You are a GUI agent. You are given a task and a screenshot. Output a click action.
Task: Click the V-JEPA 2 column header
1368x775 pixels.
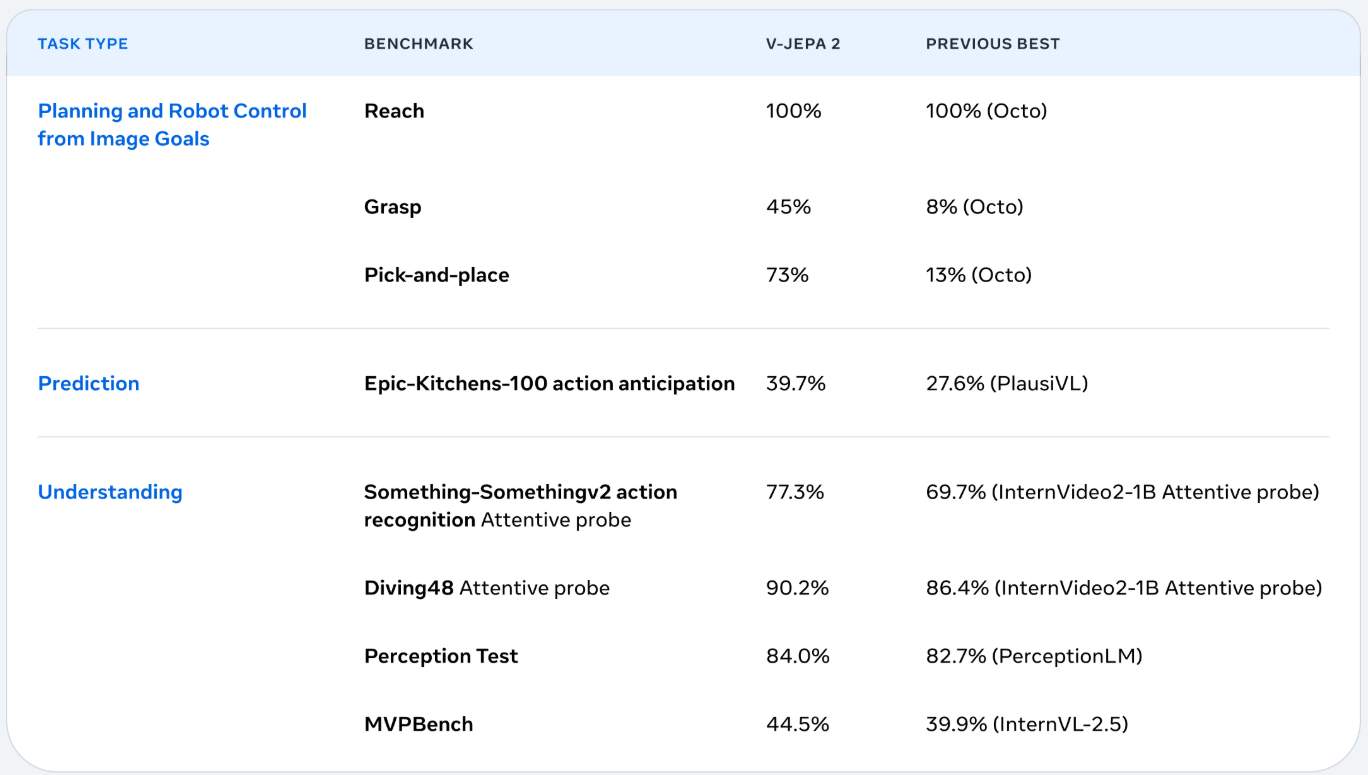pos(803,44)
